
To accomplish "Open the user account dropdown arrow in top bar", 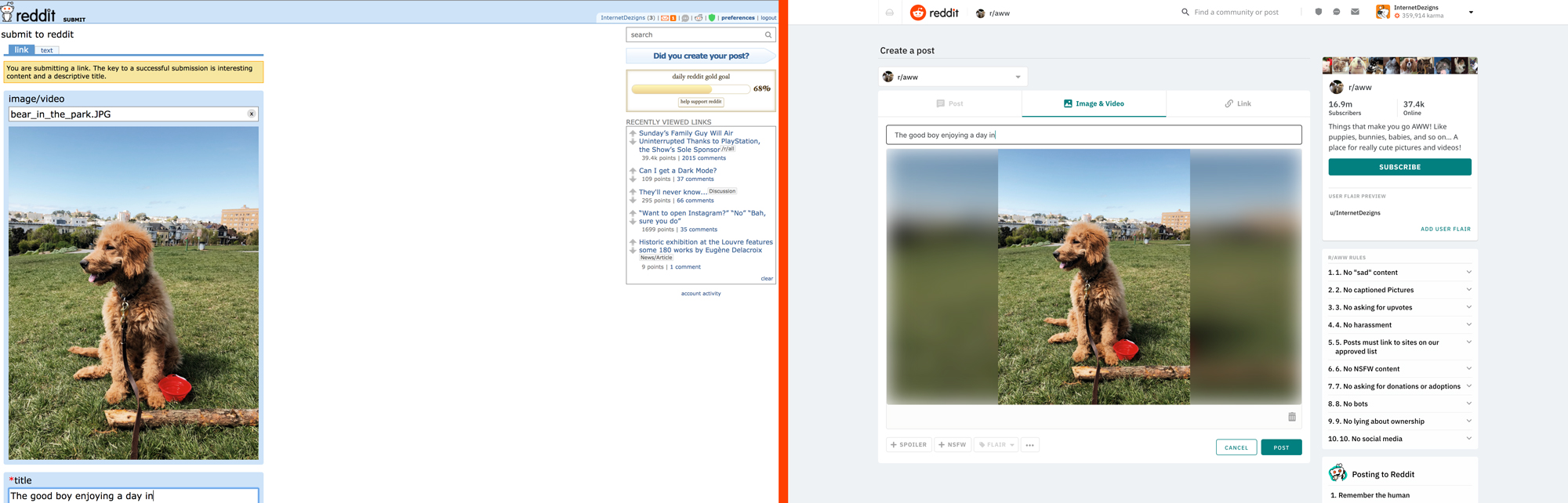I will [1471, 13].
